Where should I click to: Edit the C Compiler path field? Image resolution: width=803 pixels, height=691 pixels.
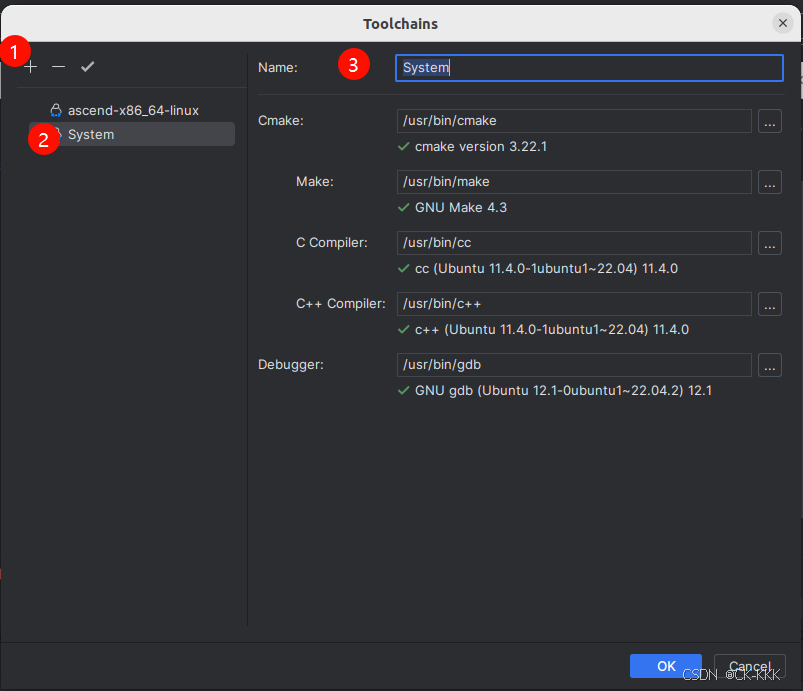(574, 243)
